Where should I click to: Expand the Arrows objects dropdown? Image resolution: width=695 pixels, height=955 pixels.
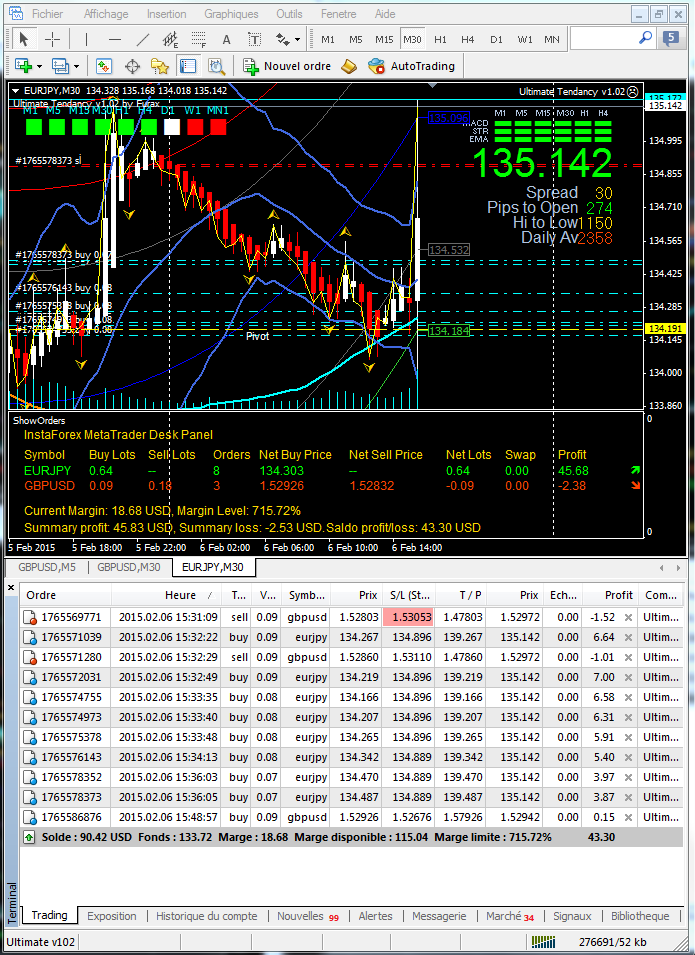coord(297,40)
